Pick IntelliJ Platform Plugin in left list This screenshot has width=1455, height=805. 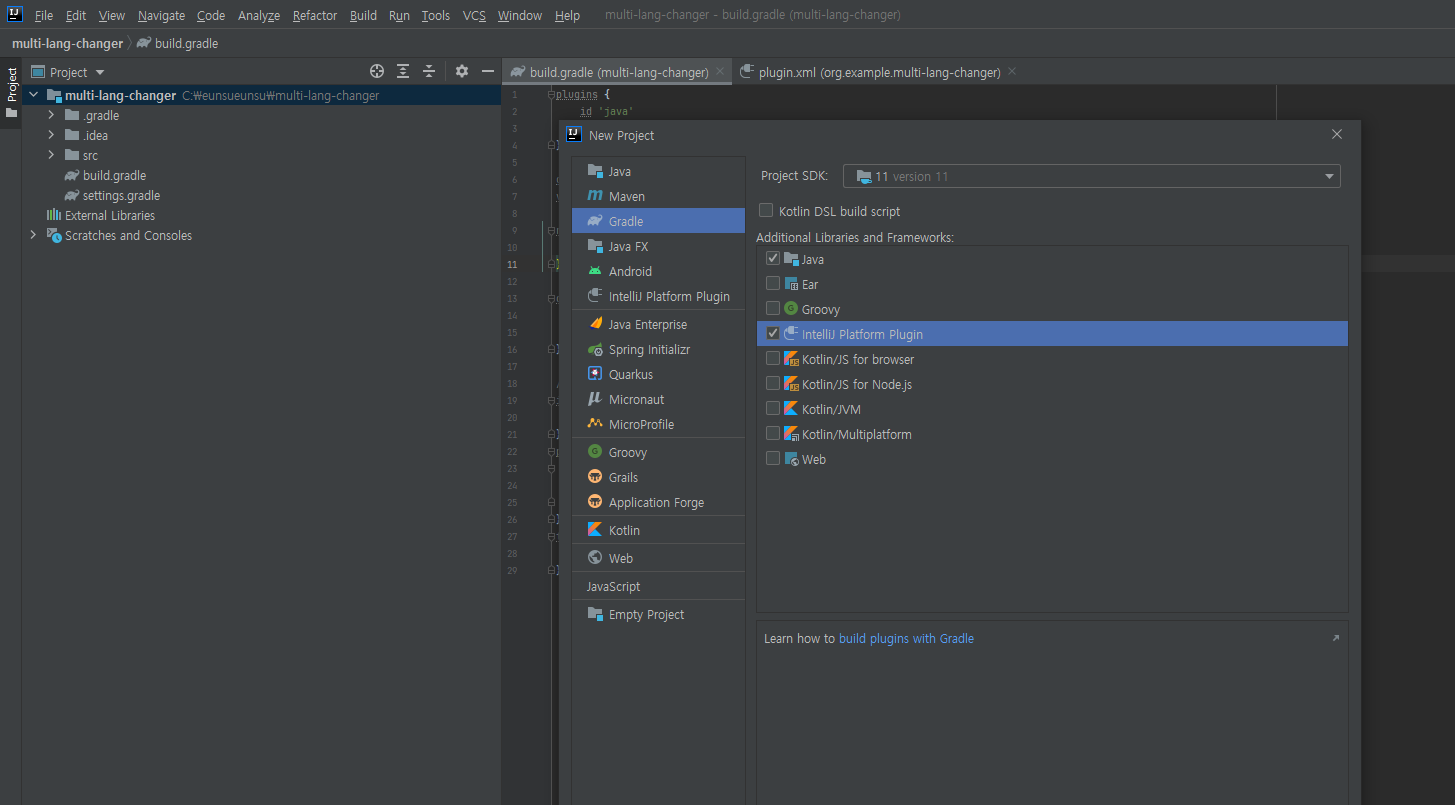coord(658,296)
